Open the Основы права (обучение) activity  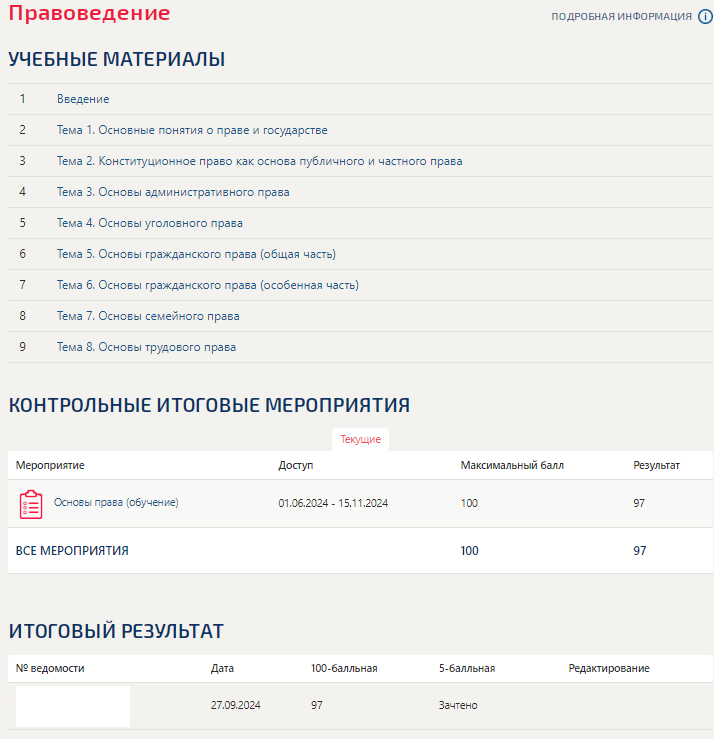(x=116, y=502)
